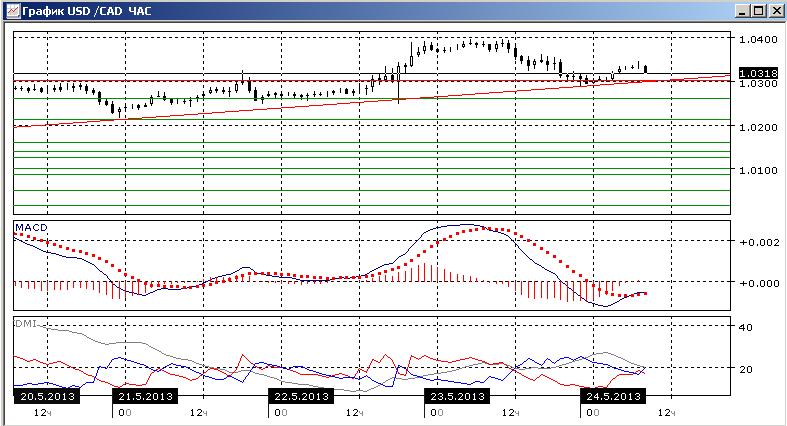Click the chart window icon in title bar

tap(13, 11)
